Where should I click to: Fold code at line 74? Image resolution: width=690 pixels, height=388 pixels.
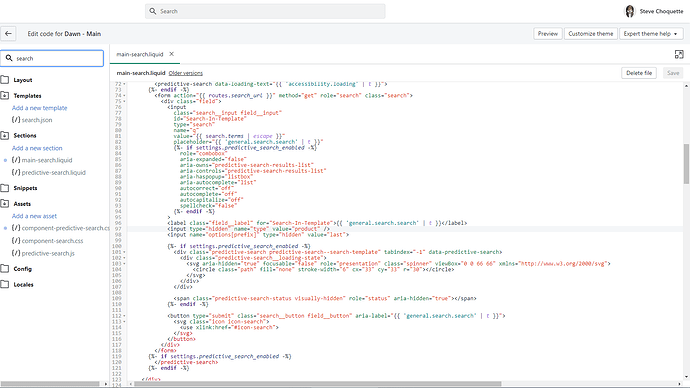[124, 95]
